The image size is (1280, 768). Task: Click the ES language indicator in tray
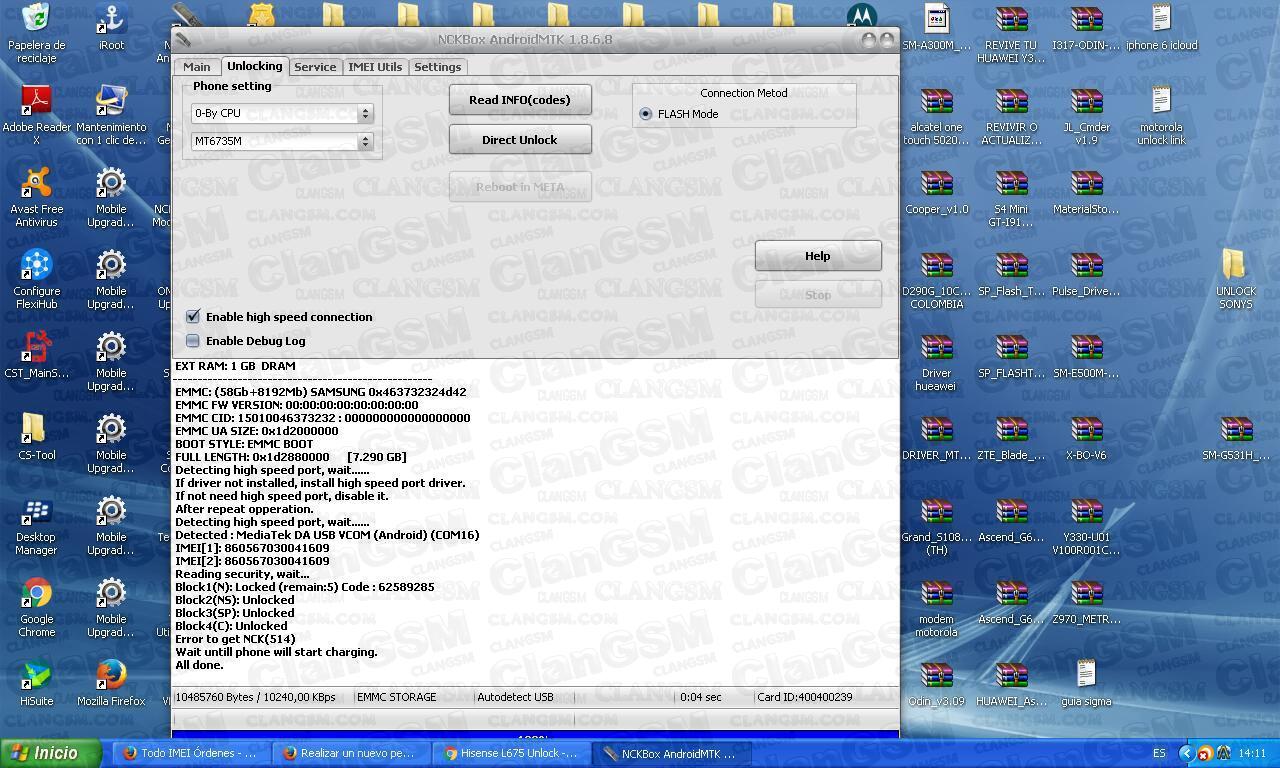point(1159,754)
